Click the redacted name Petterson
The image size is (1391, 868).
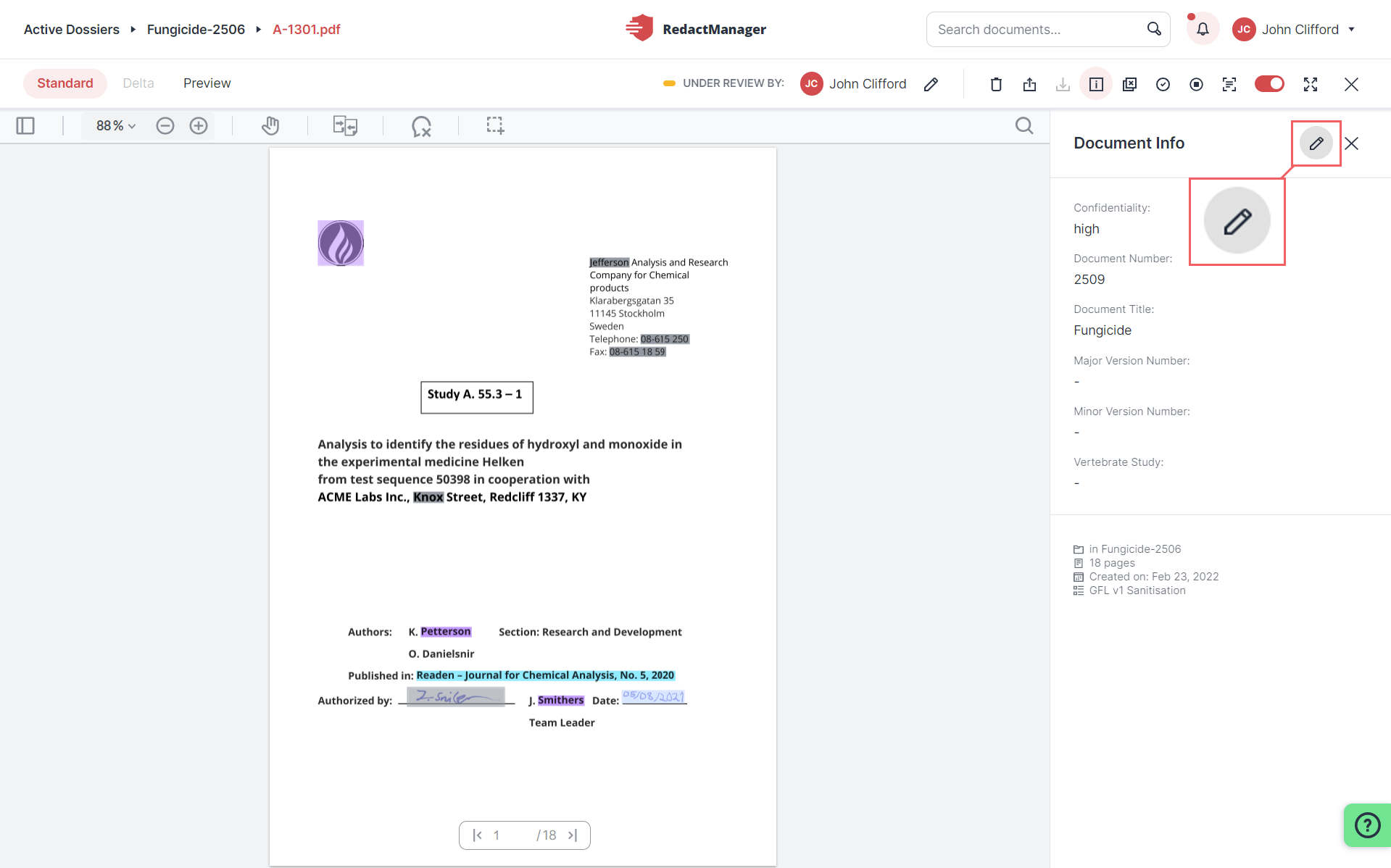pos(446,632)
